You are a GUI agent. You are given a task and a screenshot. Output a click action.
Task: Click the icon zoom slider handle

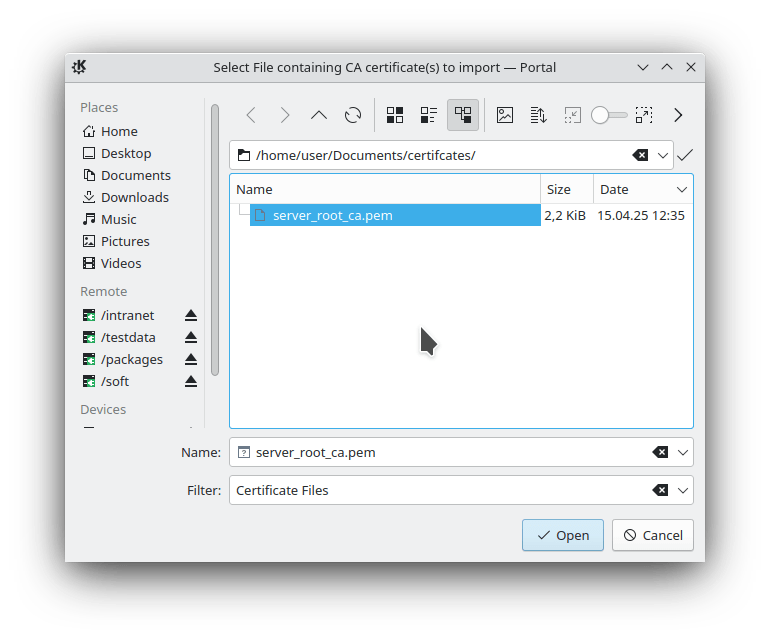click(x=600, y=115)
